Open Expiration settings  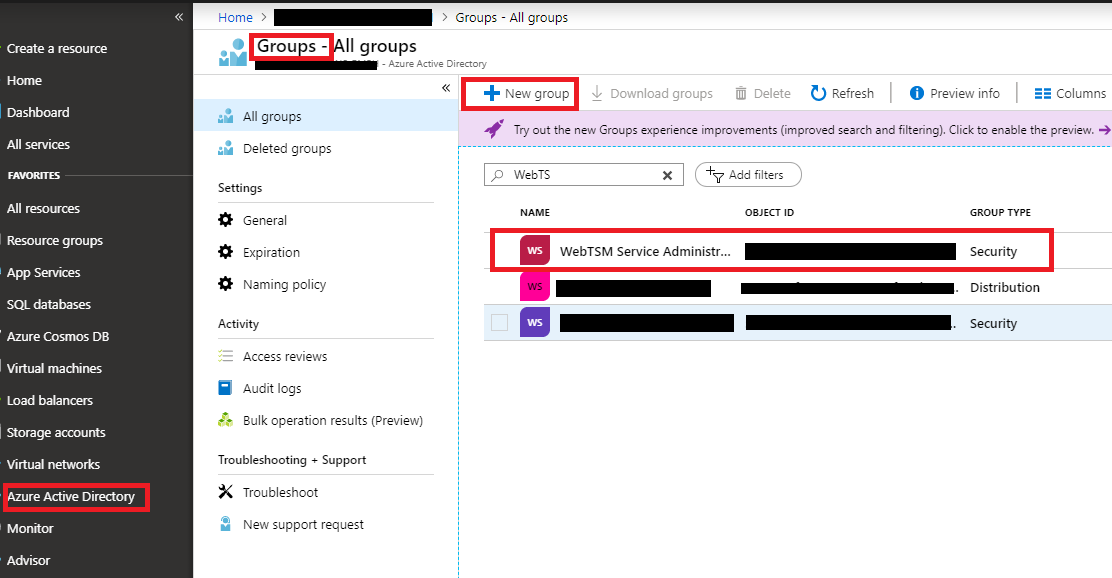[x=271, y=252]
